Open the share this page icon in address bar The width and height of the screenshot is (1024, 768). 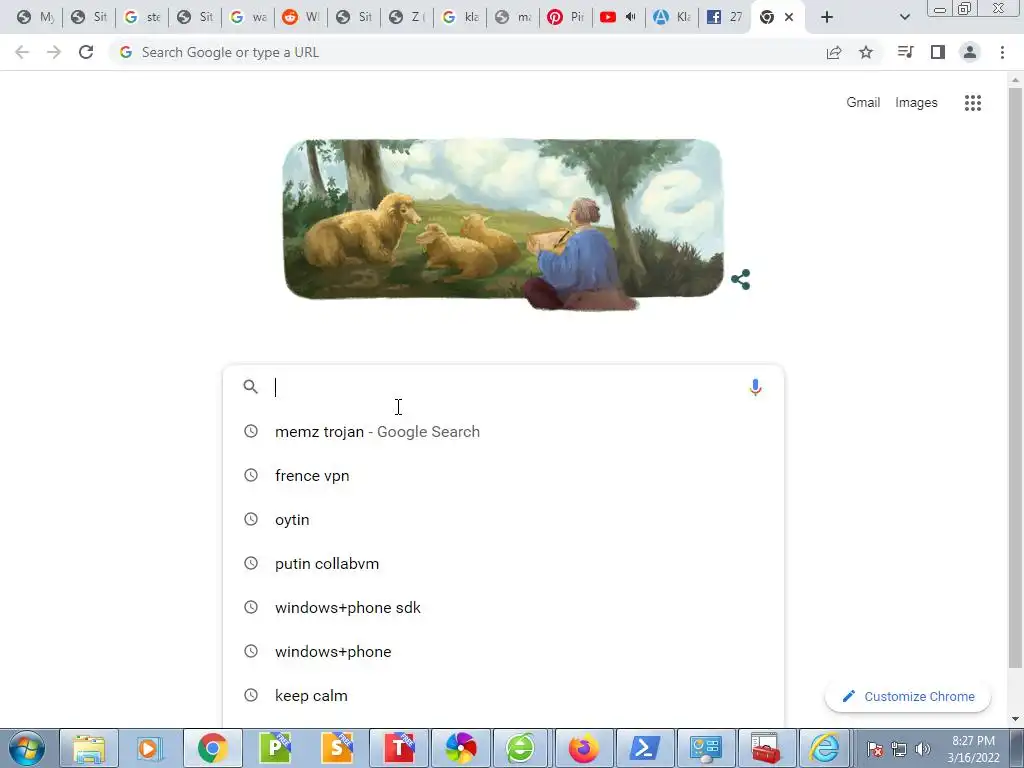tap(833, 52)
